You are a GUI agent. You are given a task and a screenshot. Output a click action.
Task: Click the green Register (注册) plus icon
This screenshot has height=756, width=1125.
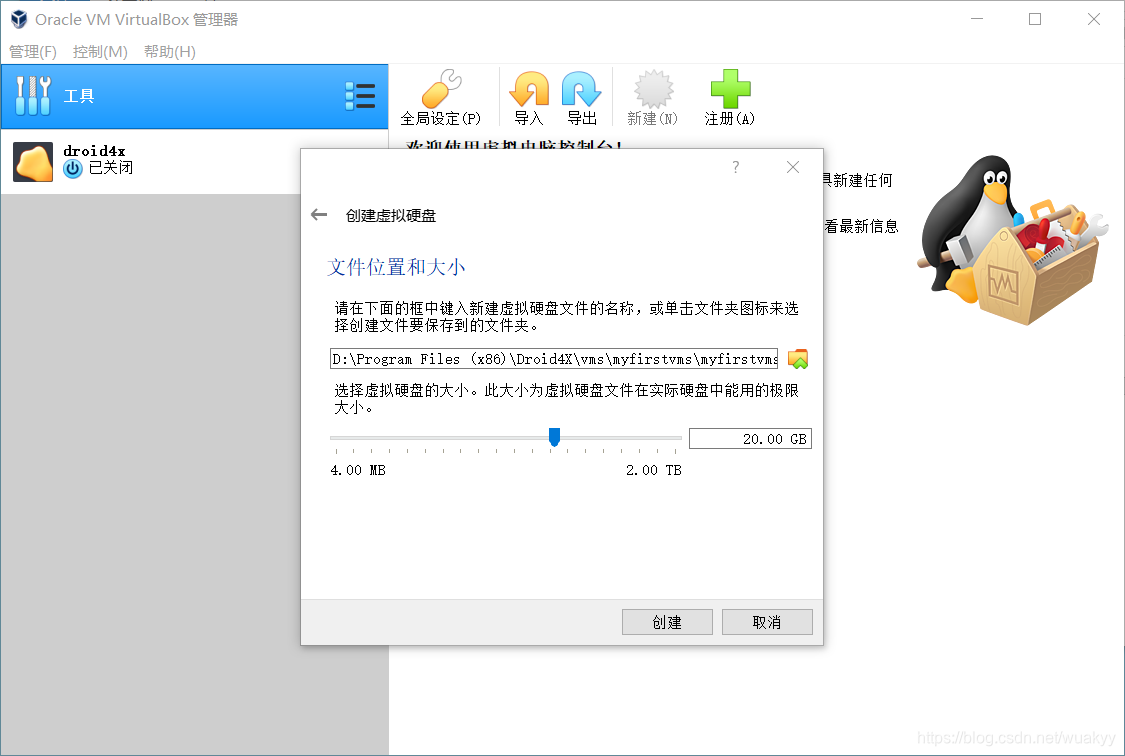tap(730, 89)
